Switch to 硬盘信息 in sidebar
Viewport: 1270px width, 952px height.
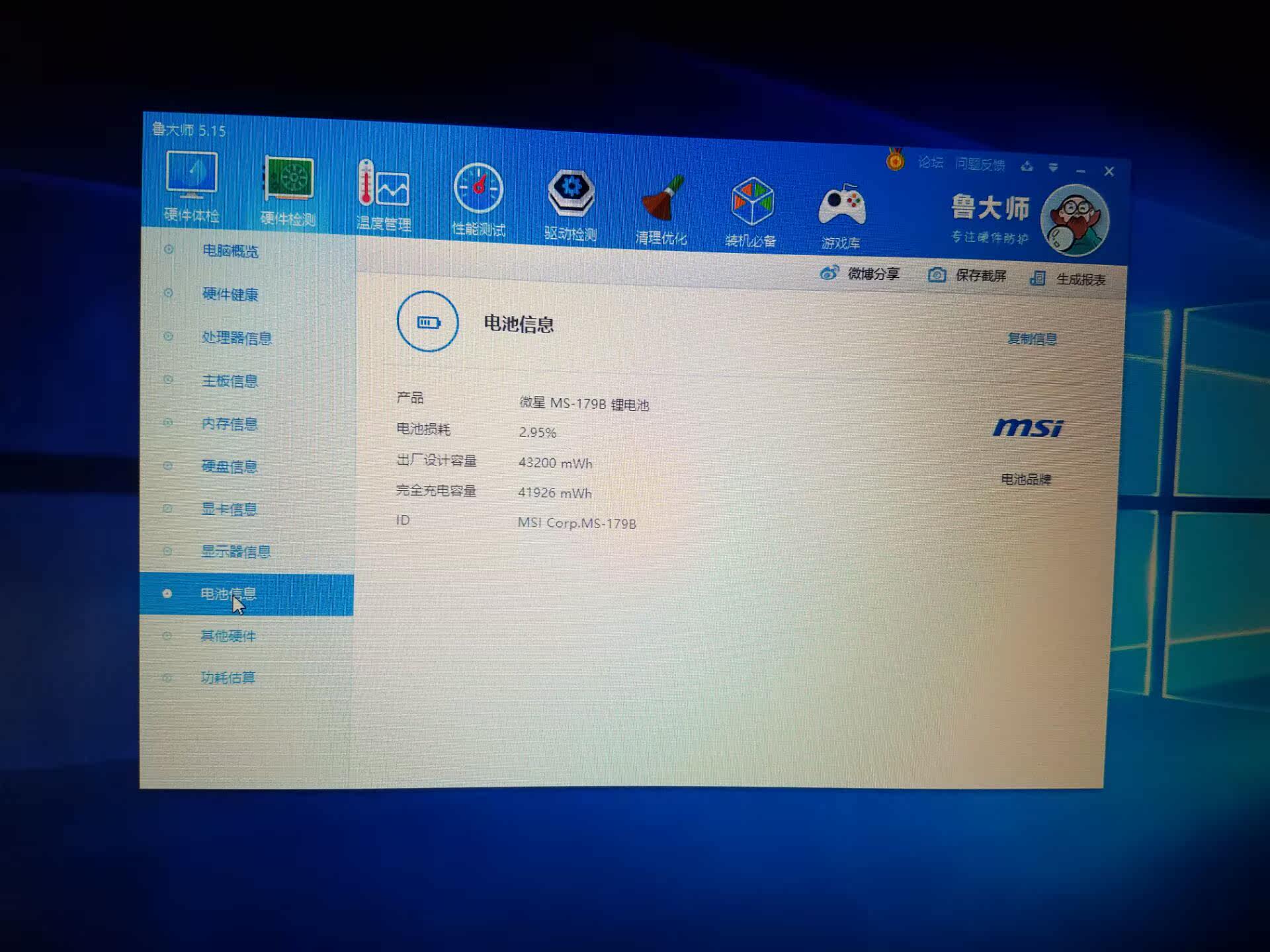pos(228,466)
